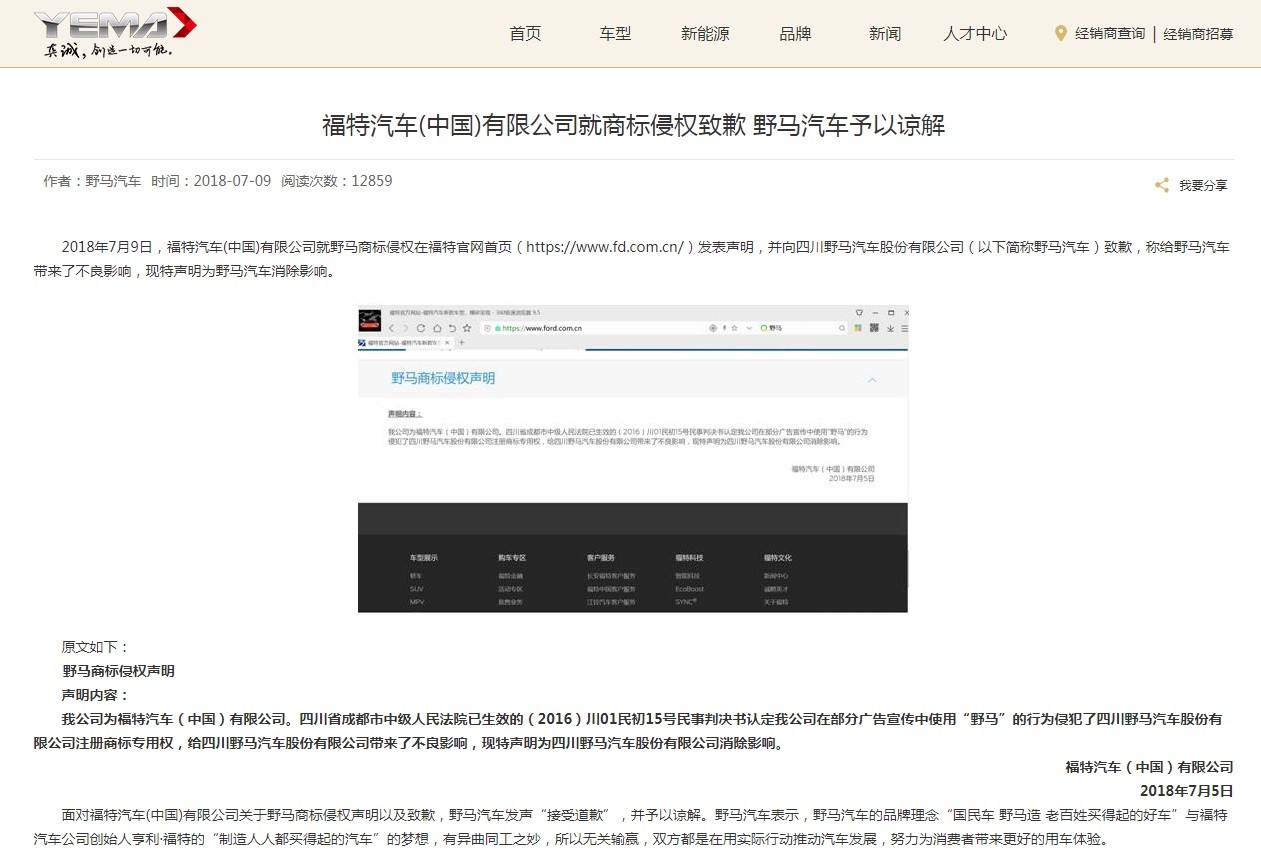The image size is (1261, 865).
Task: Click the dropdown arrow in the embedded address bar
Action: (749, 328)
